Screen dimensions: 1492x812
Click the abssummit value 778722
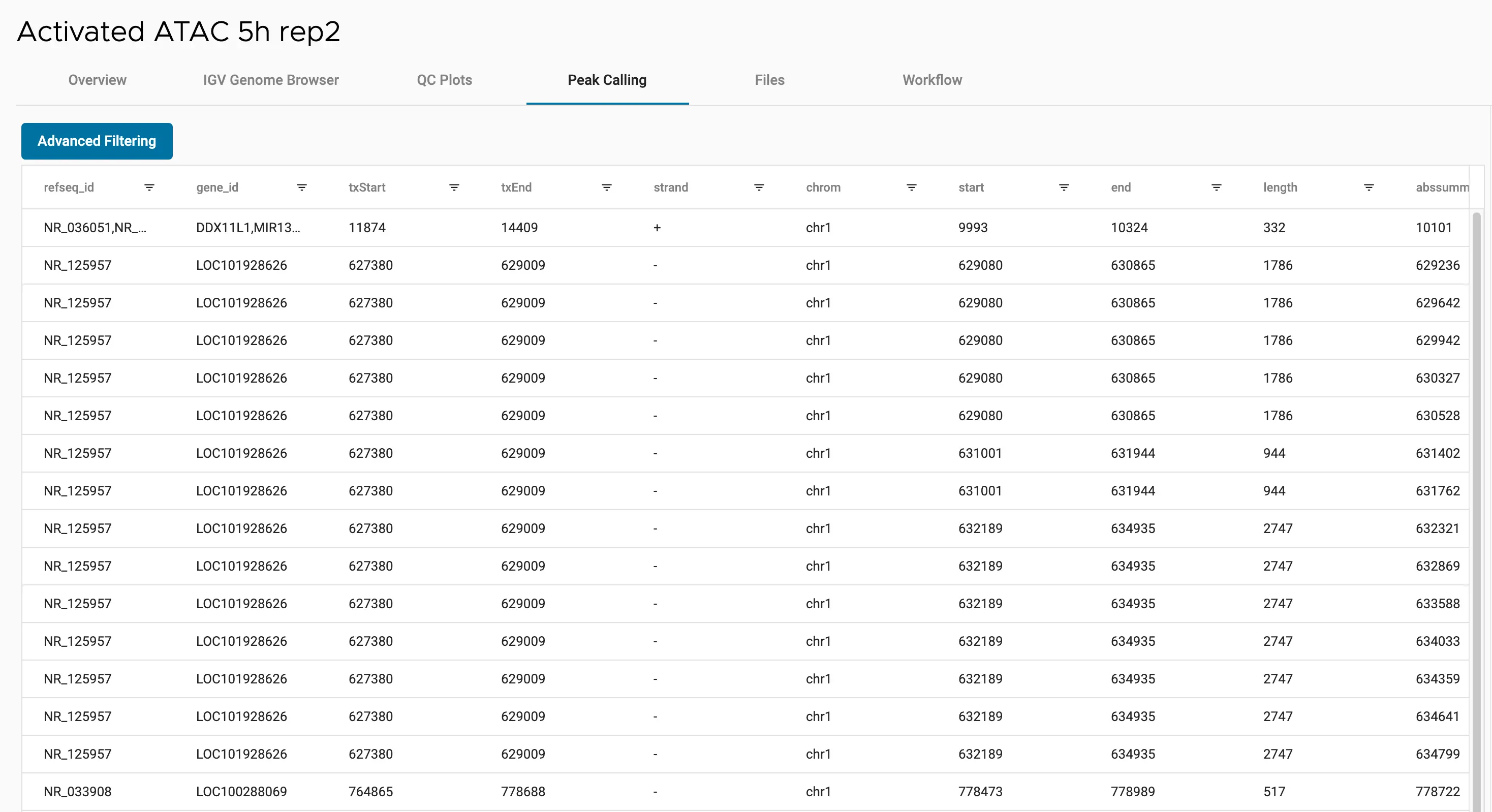pyautogui.click(x=1438, y=792)
